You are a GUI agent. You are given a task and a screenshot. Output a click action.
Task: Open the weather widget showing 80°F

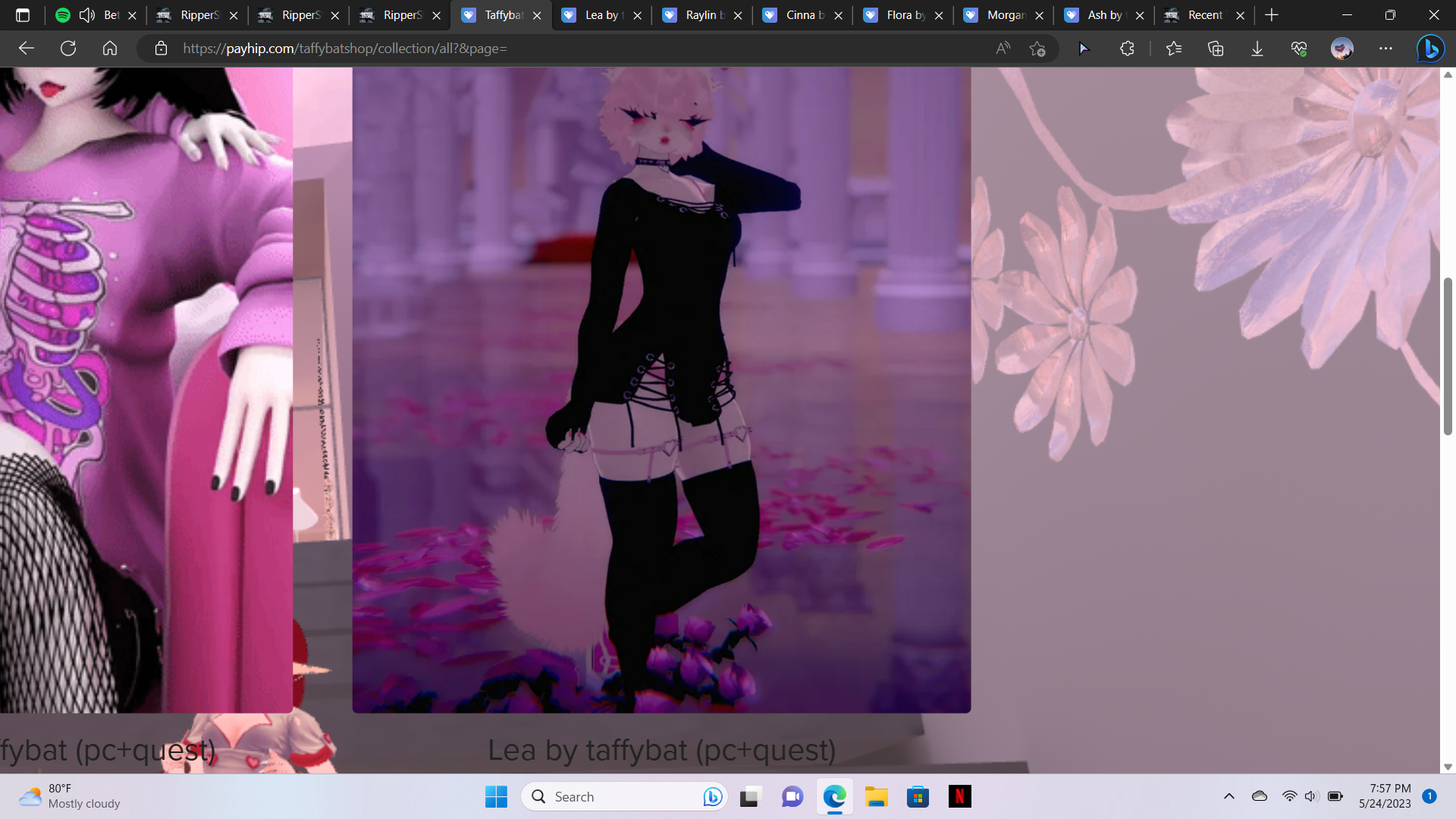(x=70, y=796)
